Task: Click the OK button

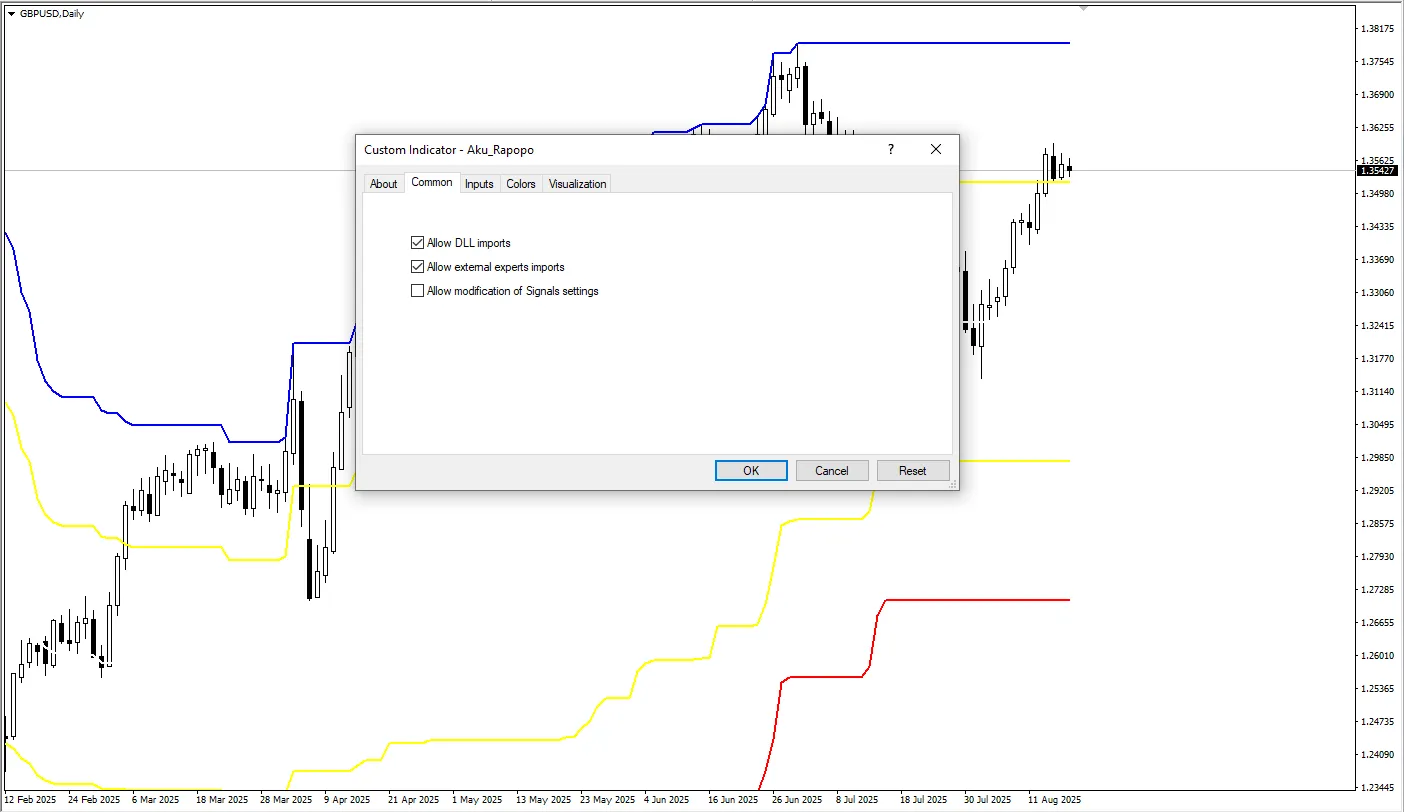Action: coord(751,471)
